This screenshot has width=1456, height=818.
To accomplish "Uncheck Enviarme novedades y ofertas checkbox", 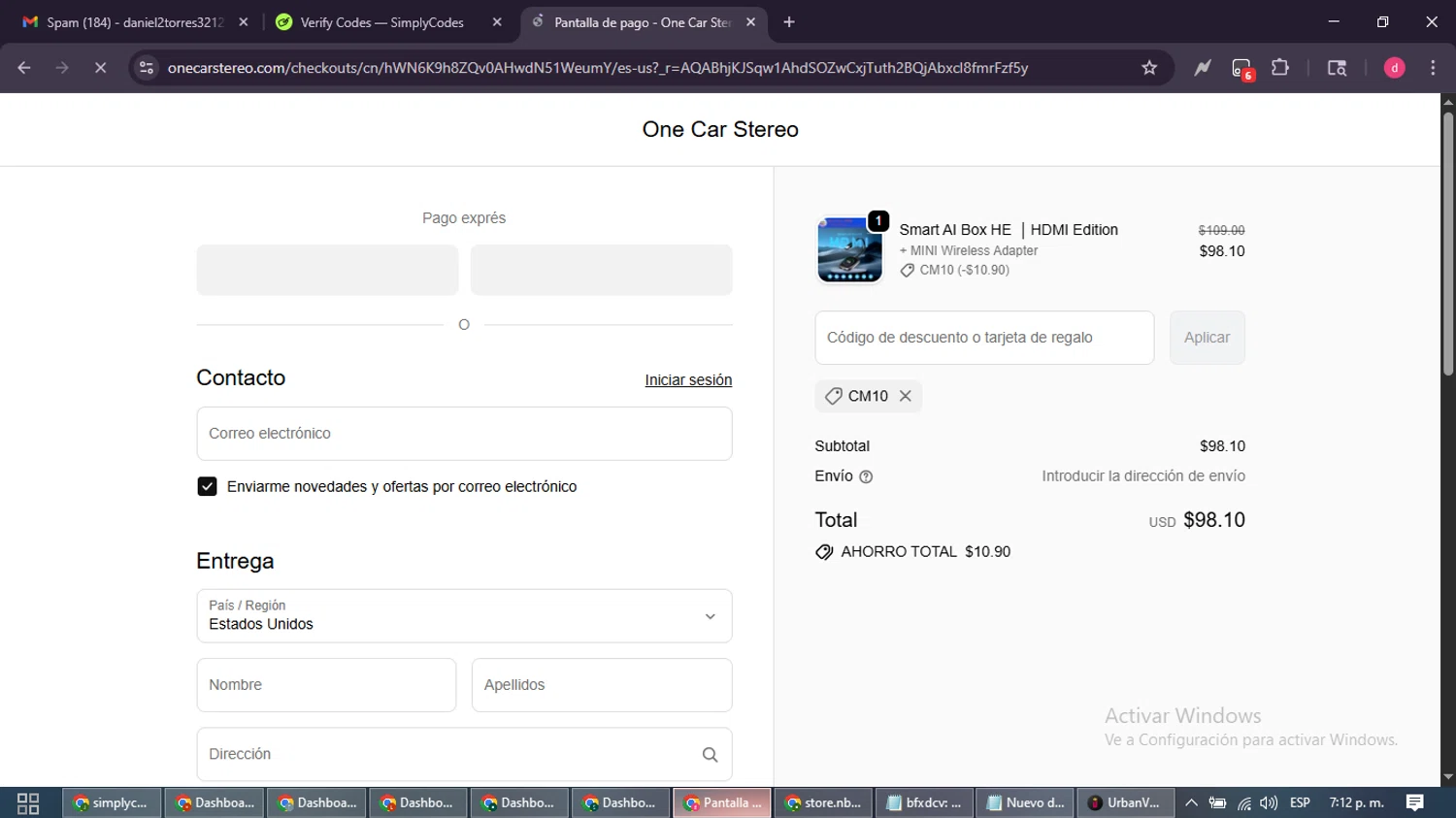I will (x=207, y=486).
